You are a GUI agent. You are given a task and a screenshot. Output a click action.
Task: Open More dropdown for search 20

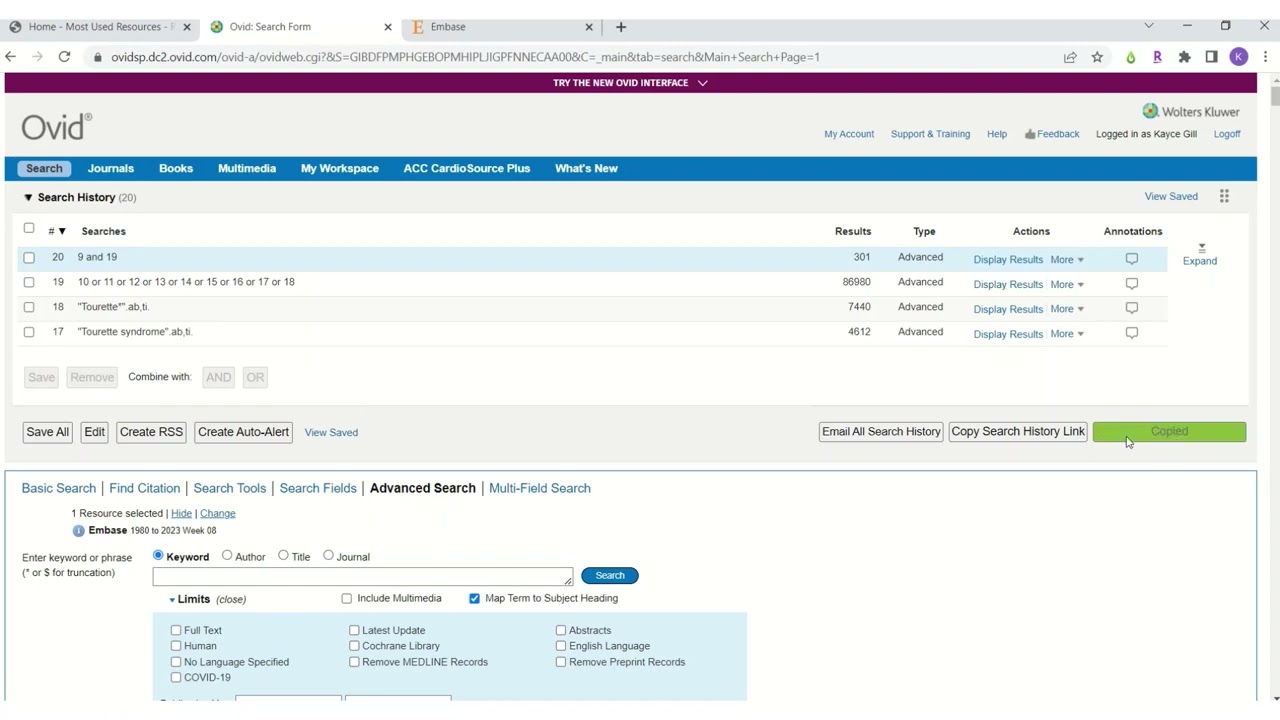1067,259
